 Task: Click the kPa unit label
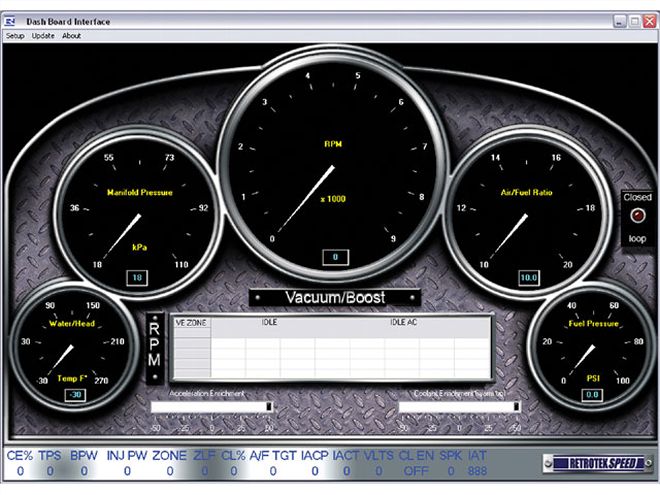(x=140, y=247)
